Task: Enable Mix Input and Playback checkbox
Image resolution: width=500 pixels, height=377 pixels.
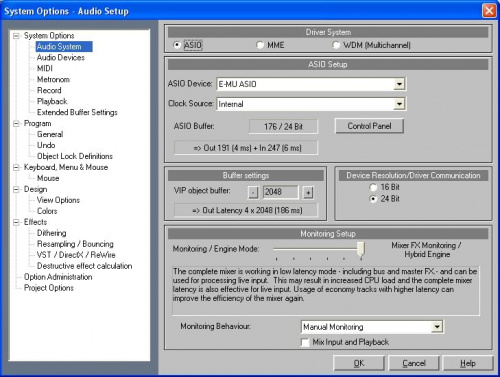Action: pyautogui.click(x=305, y=342)
